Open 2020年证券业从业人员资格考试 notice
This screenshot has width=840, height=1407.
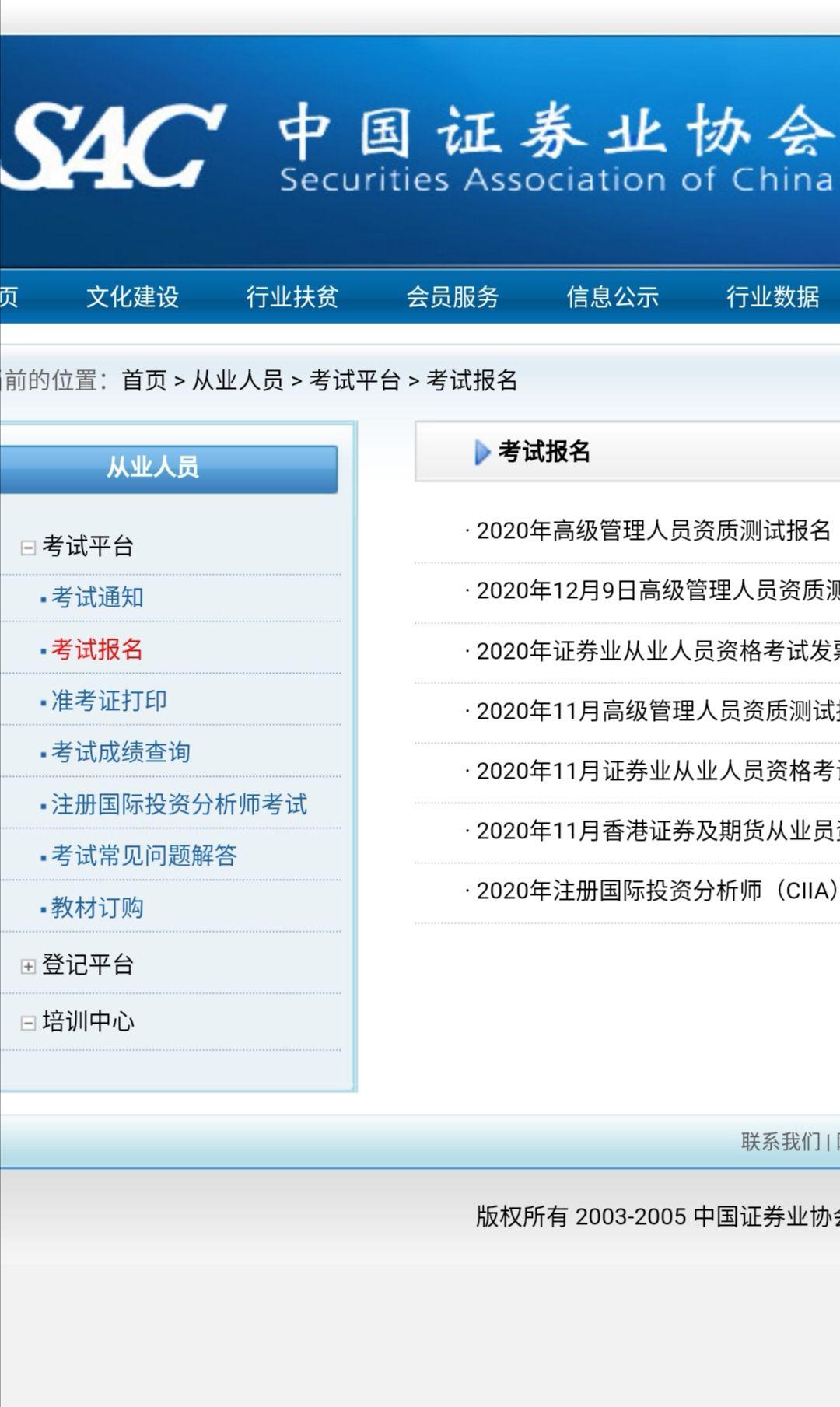pyautogui.click(x=658, y=651)
